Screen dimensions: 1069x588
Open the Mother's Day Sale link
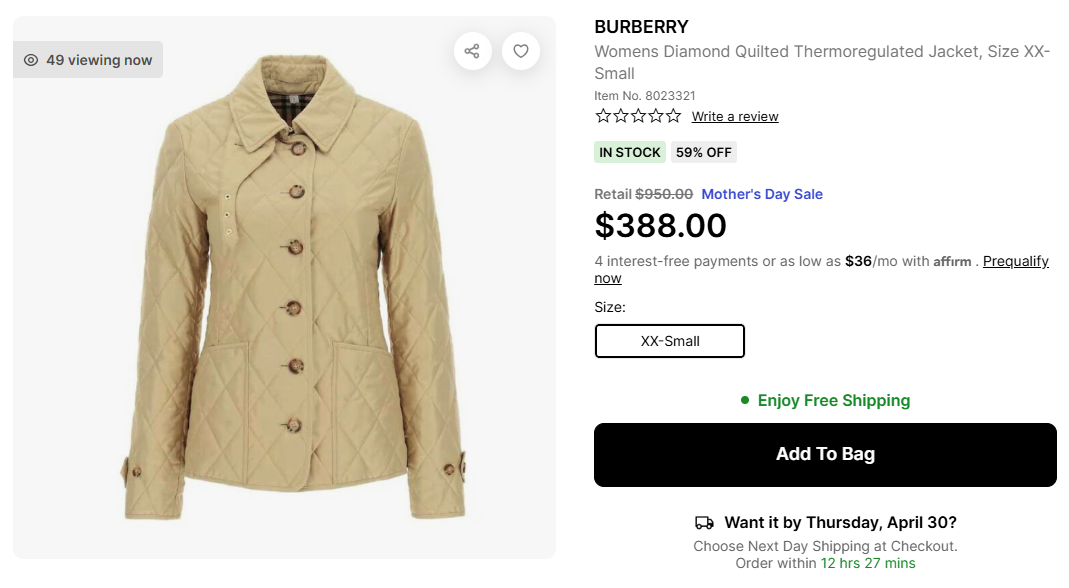tap(762, 194)
